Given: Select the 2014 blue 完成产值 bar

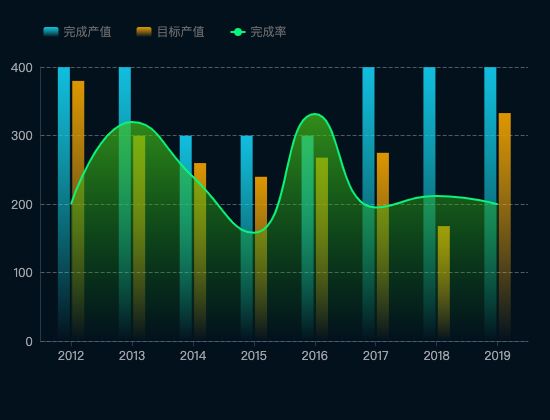Looking at the screenshot, I should [186, 238].
